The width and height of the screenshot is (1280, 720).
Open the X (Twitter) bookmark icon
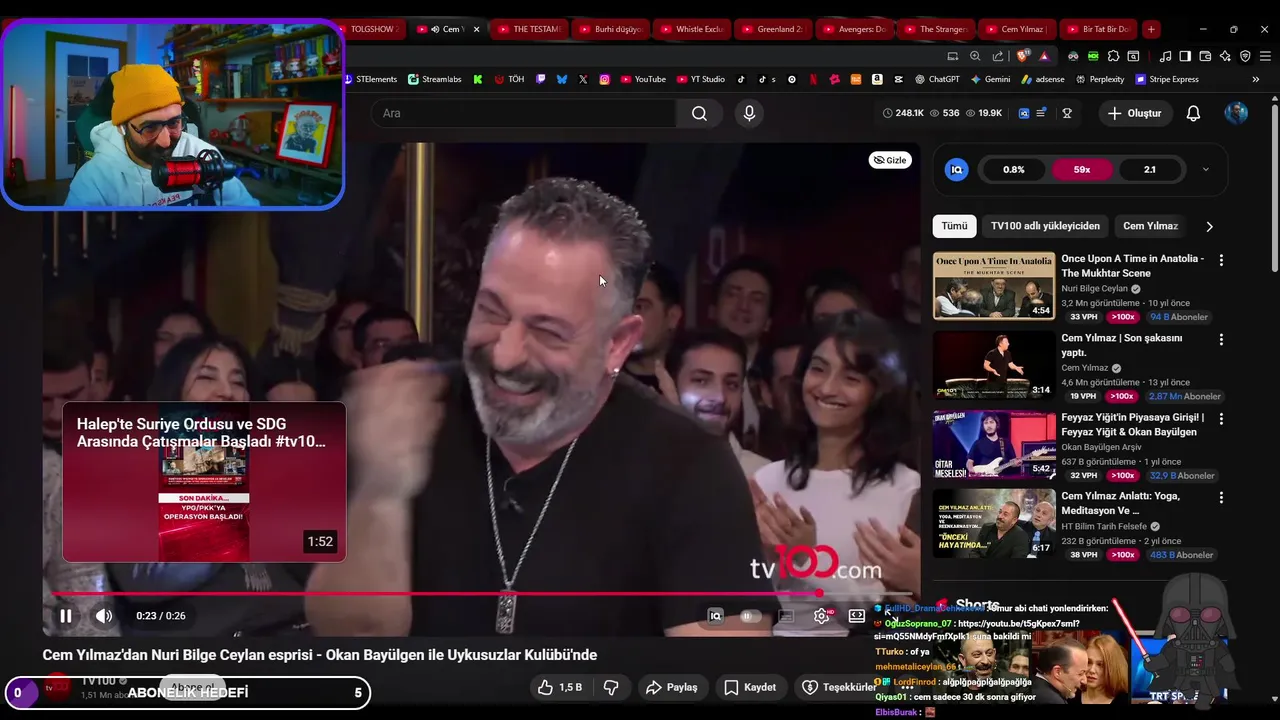pyautogui.click(x=583, y=79)
